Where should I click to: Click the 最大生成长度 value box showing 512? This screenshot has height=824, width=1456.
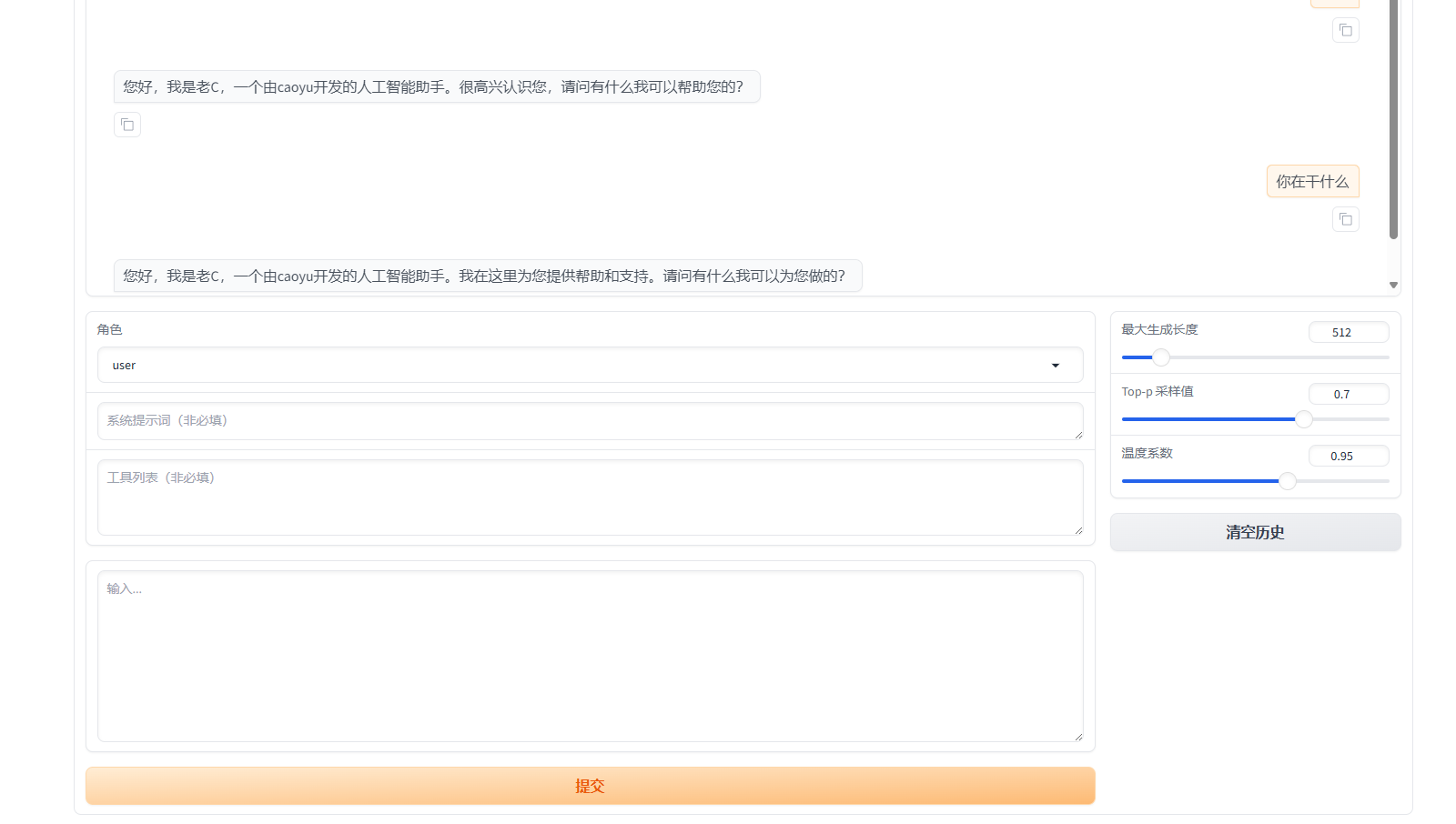point(1348,333)
